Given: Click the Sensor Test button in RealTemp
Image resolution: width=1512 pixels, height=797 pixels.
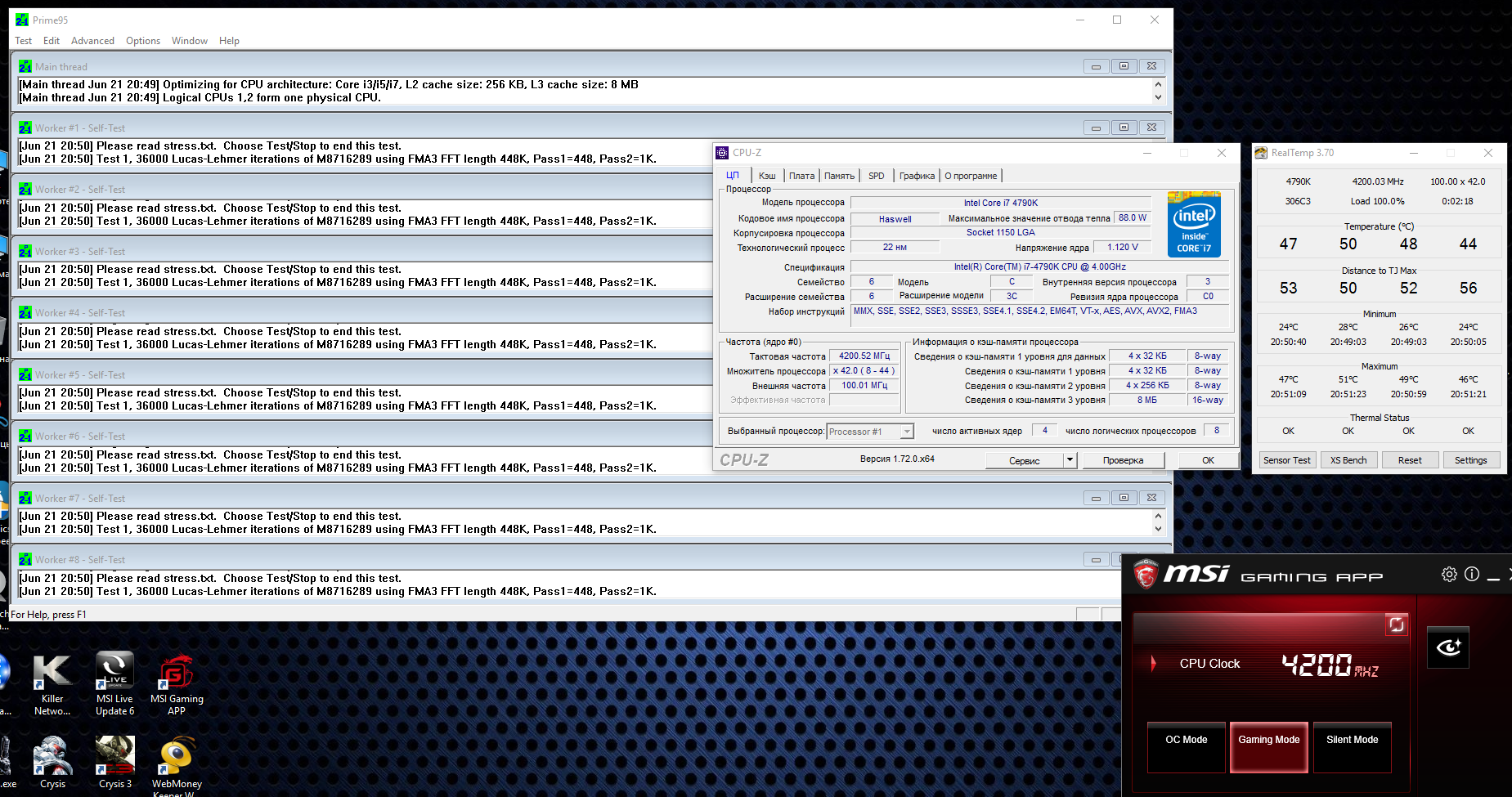Looking at the screenshot, I should point(1286,460).
